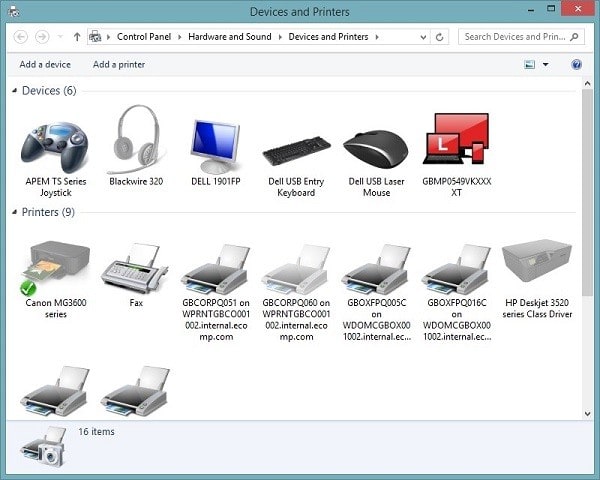Minimize the Devices and Printers window
The image size is (600, 480).
point(531,10)
